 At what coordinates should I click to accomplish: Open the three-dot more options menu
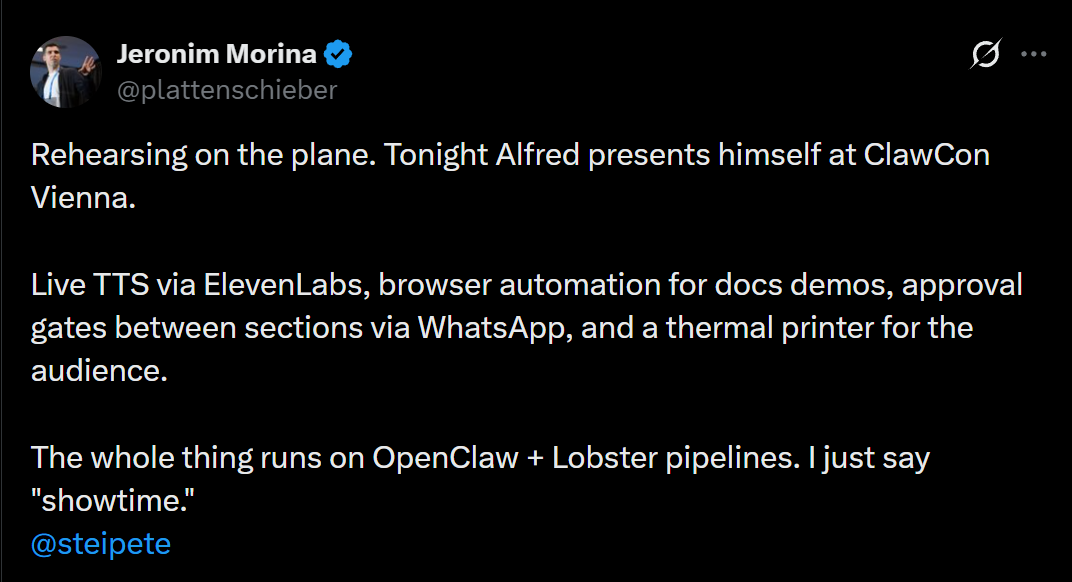click(1032, 56)
